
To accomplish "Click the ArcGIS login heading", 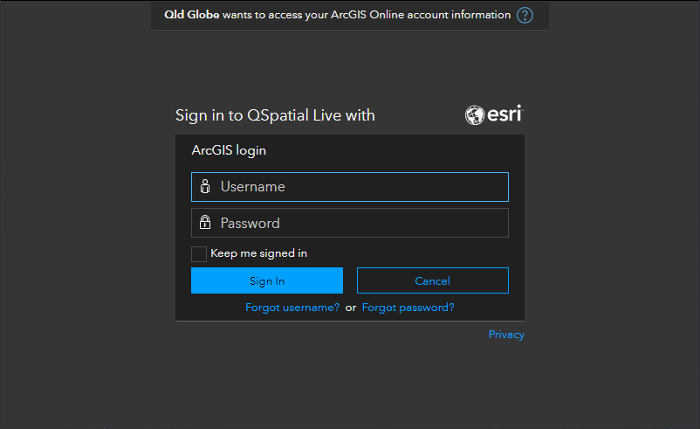I will [229, 151].
